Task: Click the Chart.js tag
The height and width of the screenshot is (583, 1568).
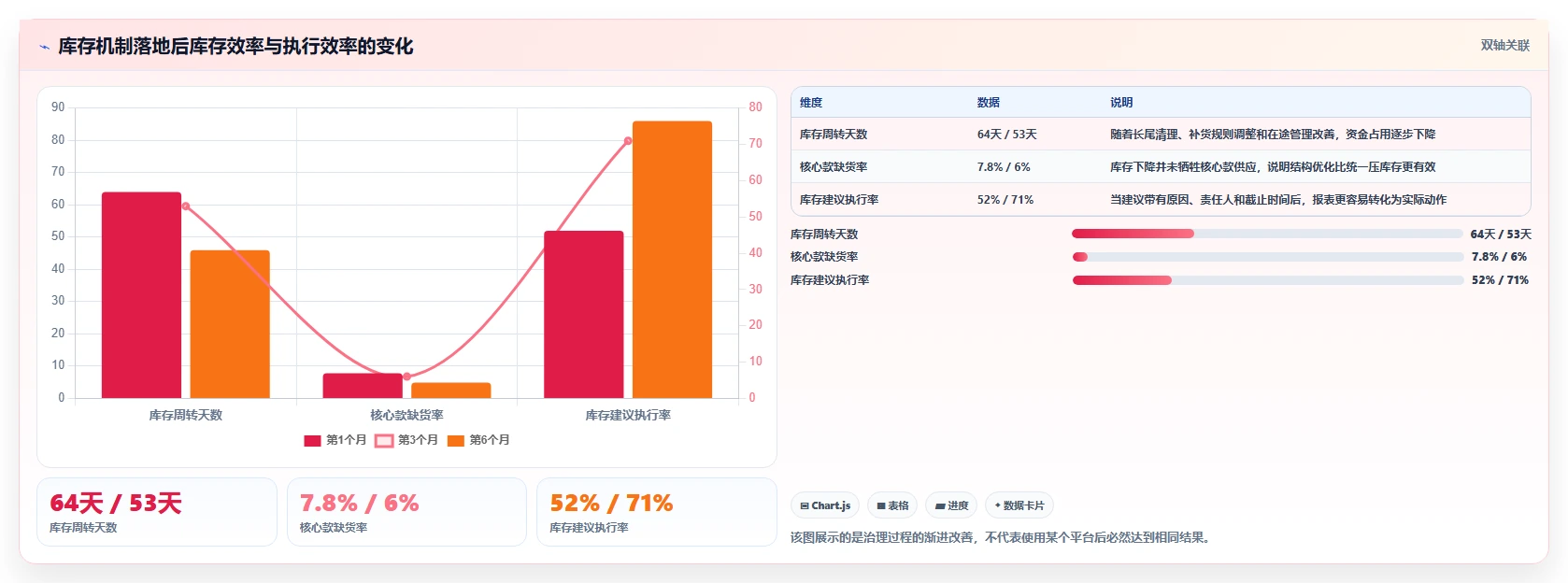Action: click(825, 505)
